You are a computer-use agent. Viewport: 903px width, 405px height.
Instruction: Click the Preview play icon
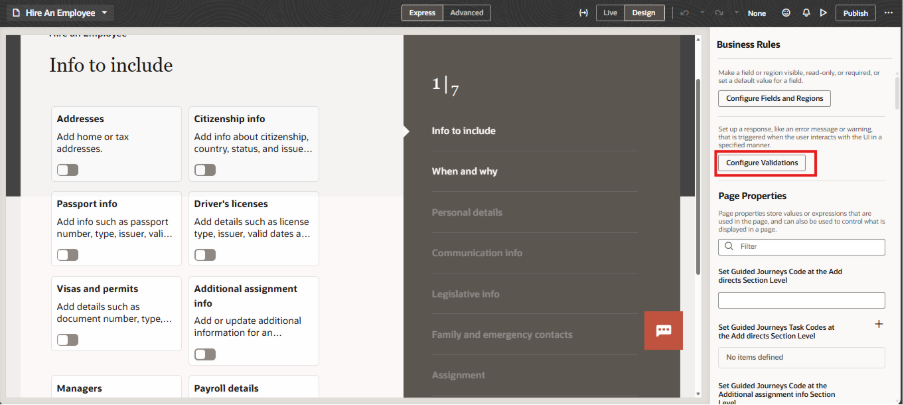[823, 13]
